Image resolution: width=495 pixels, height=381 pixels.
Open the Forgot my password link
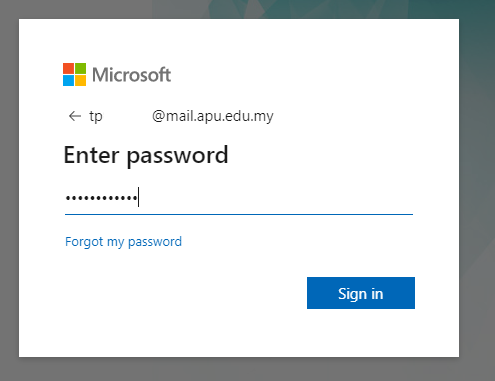[x=123, y=241]
